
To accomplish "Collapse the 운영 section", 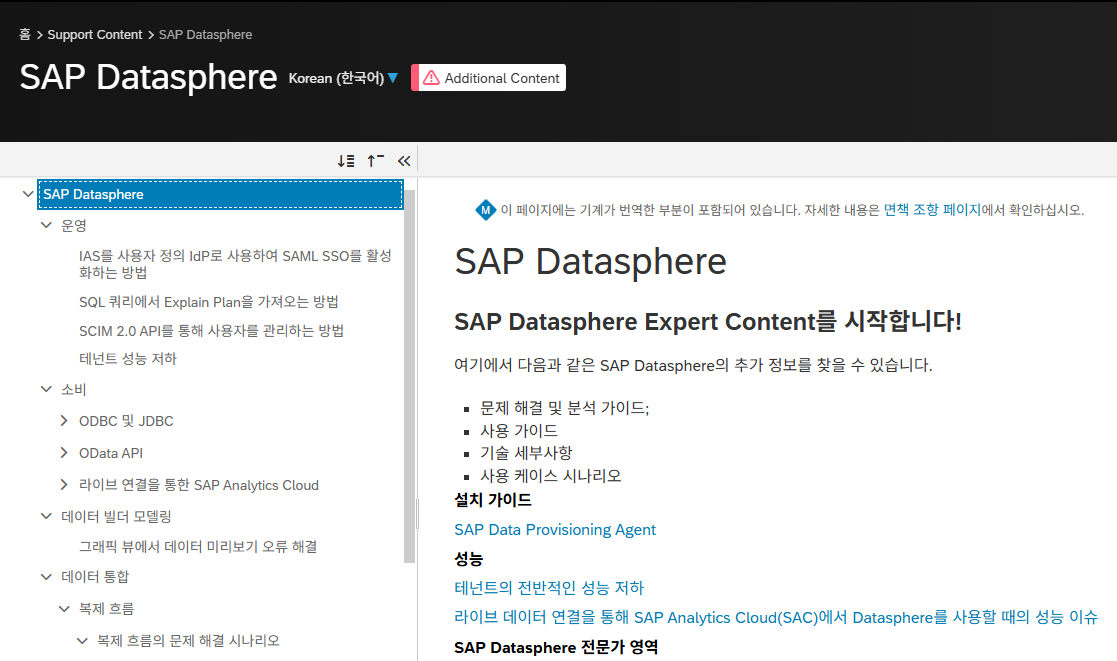I will click(46, 225).
